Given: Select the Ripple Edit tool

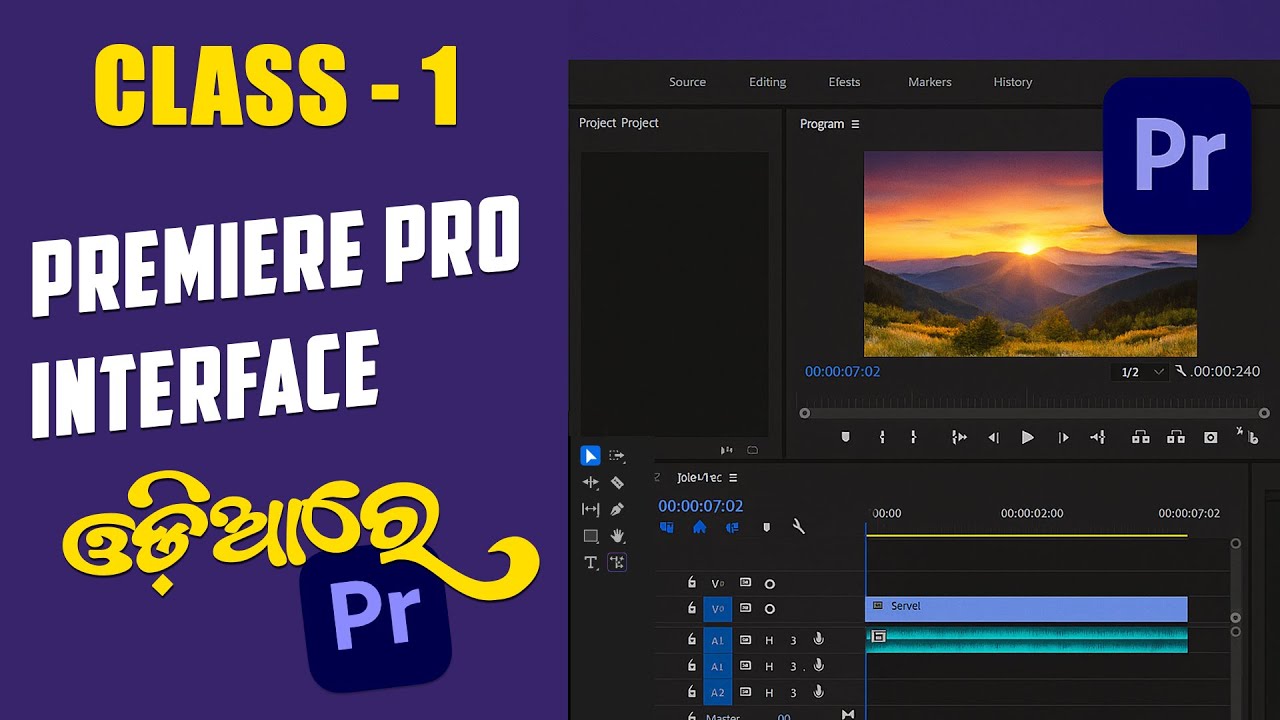Looking at the screenshot, I should (x=591, y=482).
